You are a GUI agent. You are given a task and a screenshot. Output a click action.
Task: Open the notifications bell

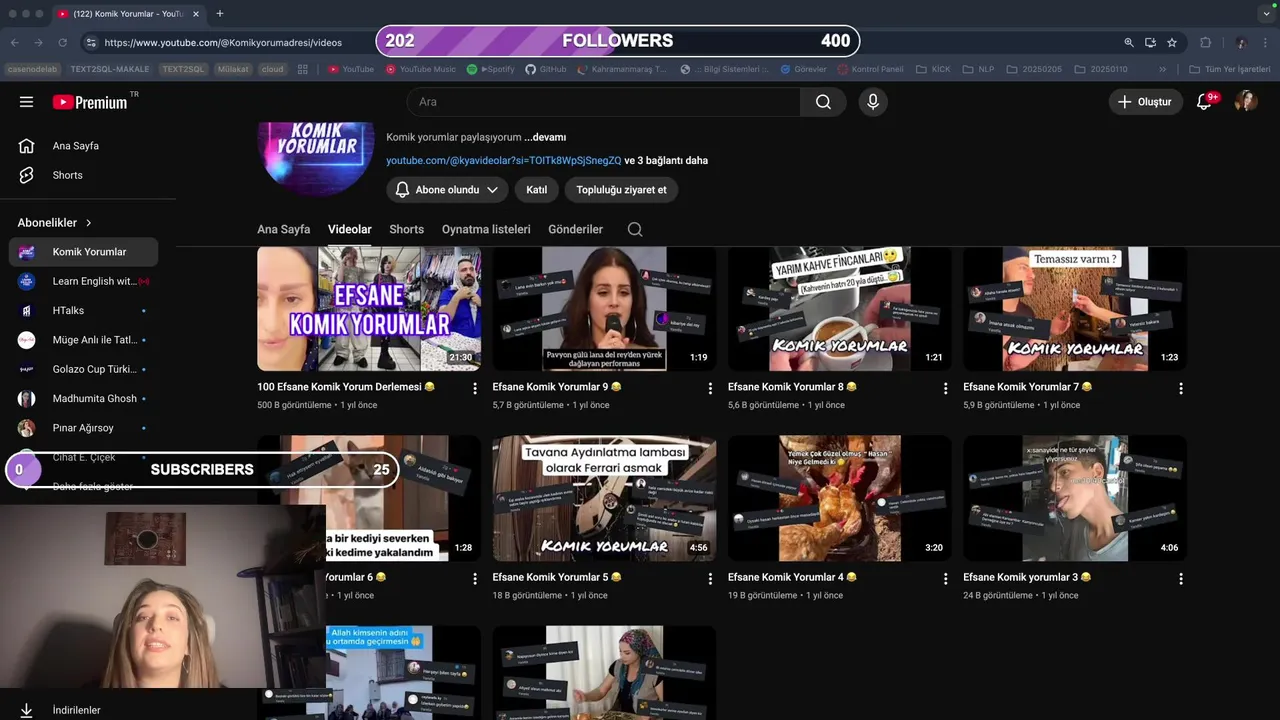(x=1204, y=102)
